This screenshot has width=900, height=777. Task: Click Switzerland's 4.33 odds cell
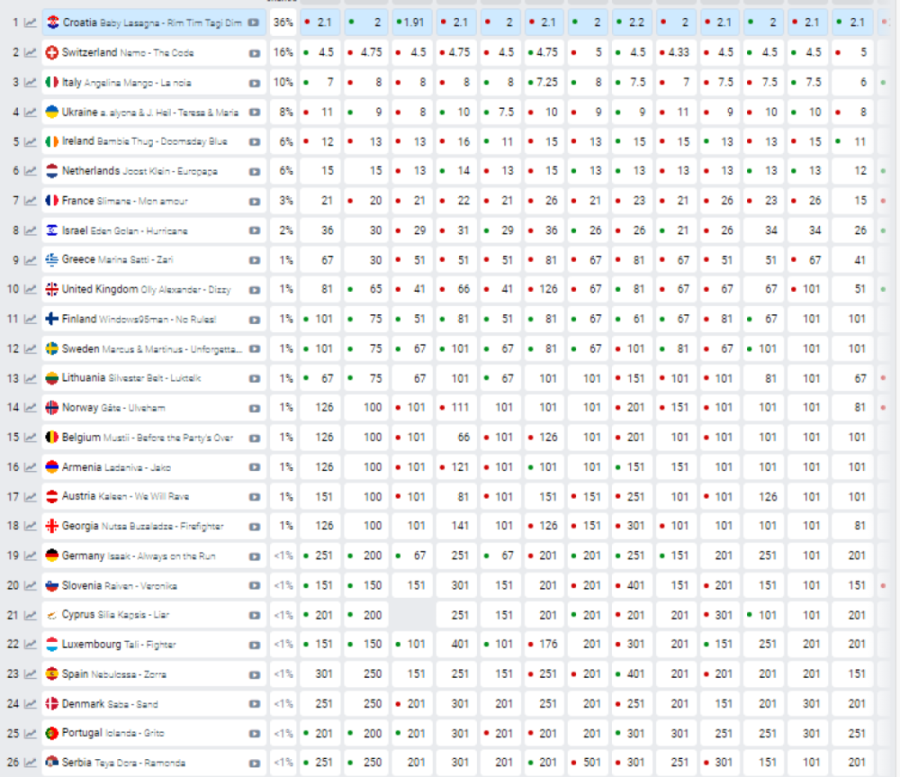[676, 52]
